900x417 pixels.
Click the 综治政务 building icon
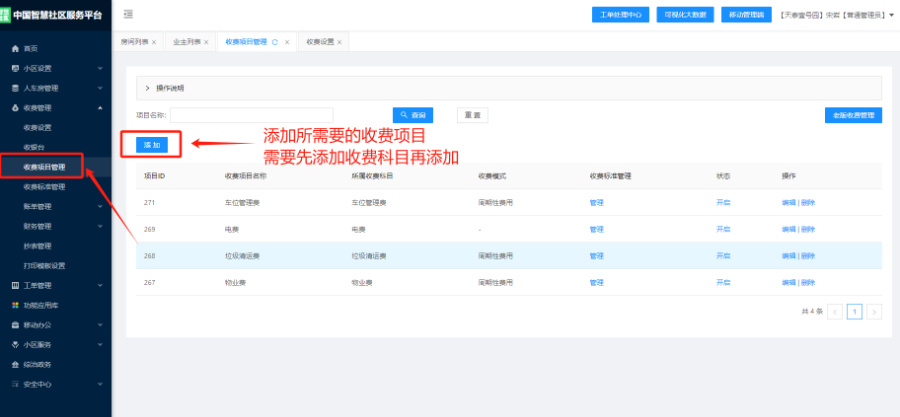[x=15, y=365]
